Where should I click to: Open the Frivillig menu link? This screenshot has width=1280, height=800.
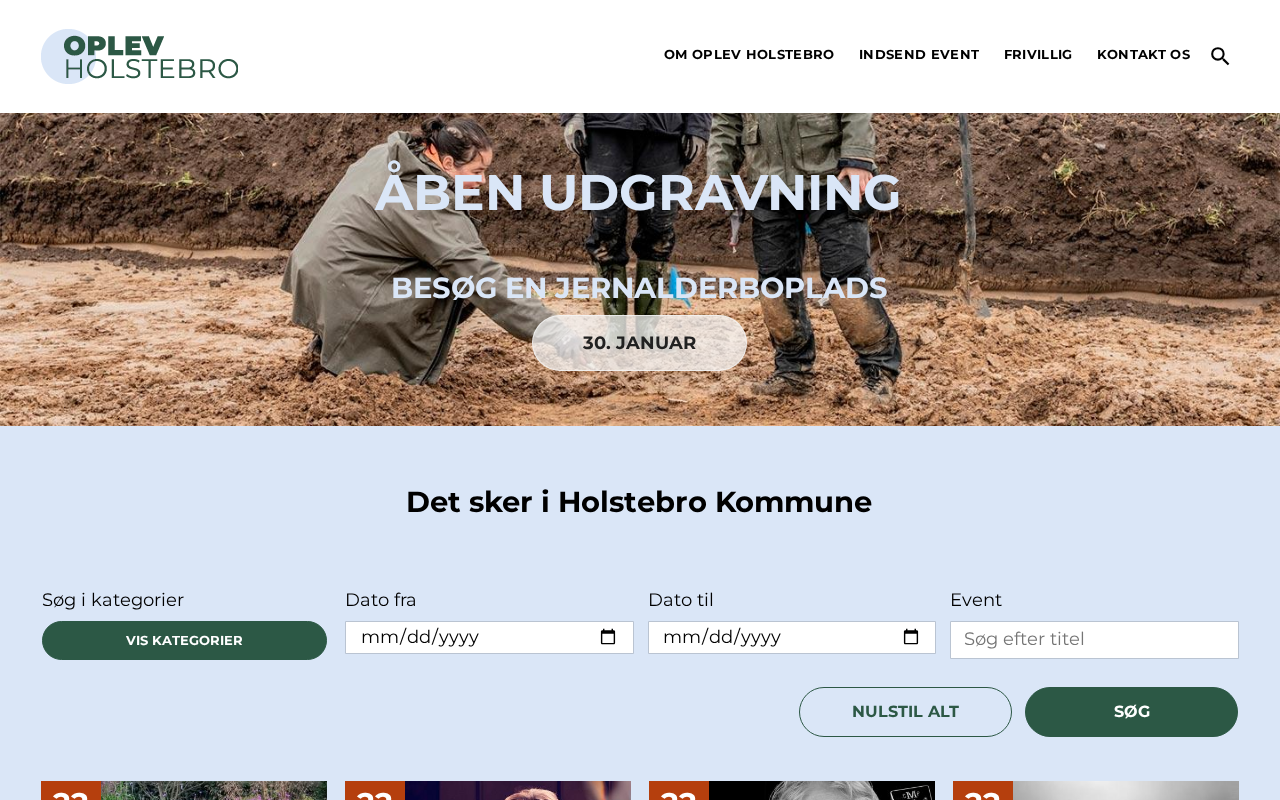1038,55
